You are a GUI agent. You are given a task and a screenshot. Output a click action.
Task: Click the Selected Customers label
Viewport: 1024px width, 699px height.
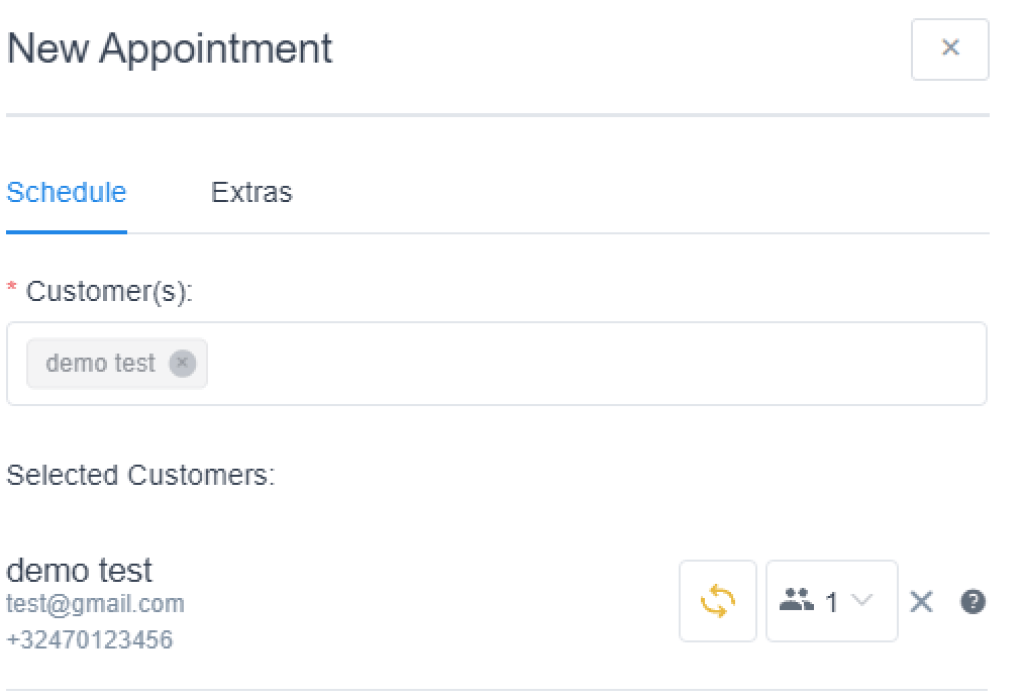click(x=140, y=475)
